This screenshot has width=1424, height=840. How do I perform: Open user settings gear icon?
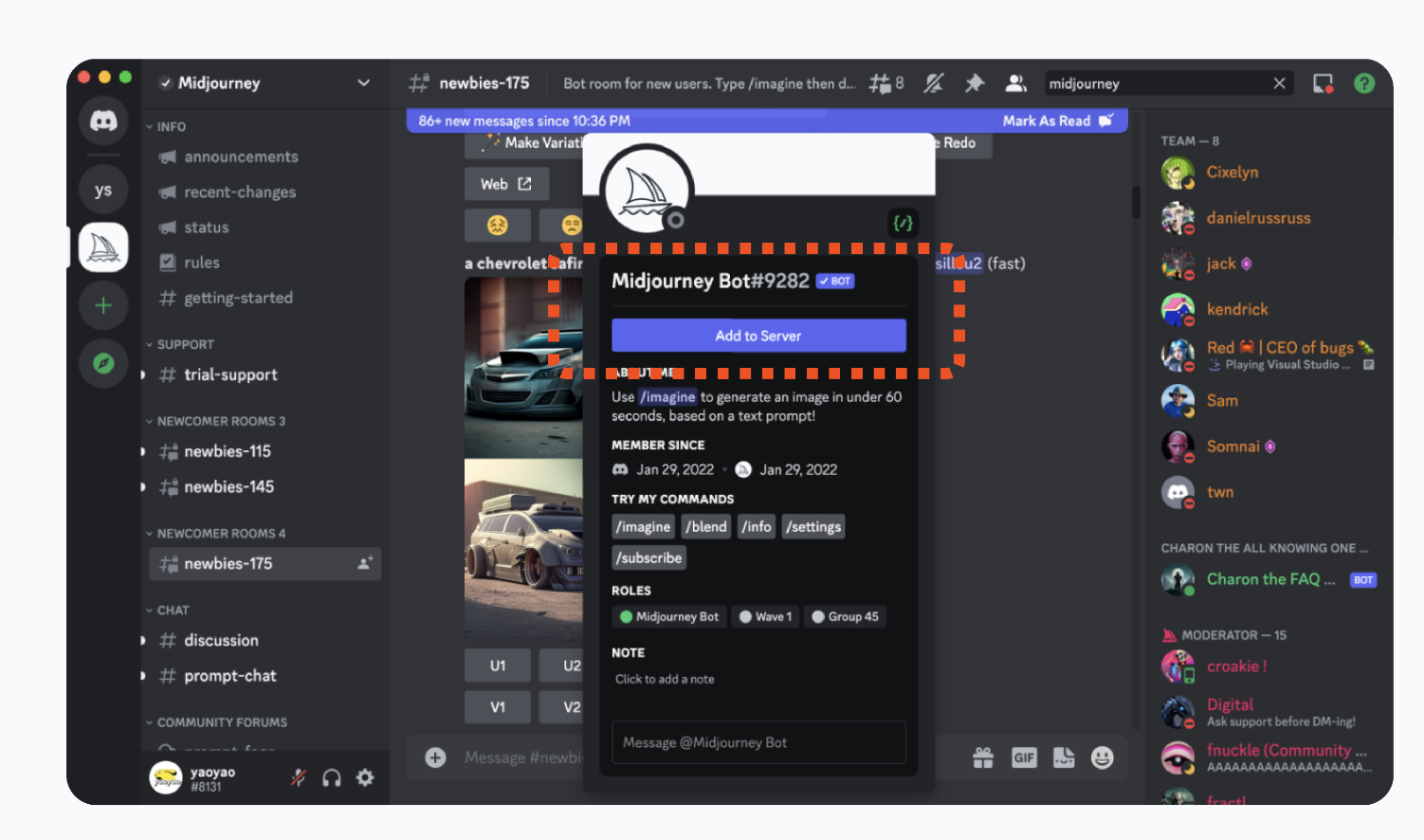[365, 778]
